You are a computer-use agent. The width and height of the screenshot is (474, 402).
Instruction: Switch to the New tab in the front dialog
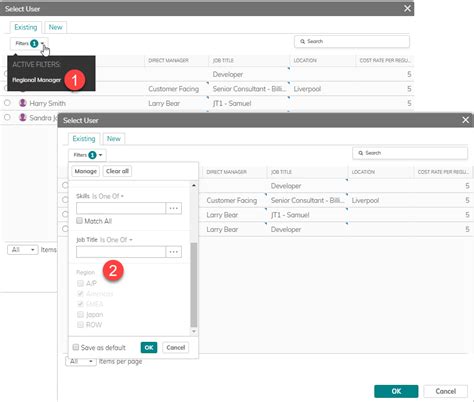tap(114, 139)
